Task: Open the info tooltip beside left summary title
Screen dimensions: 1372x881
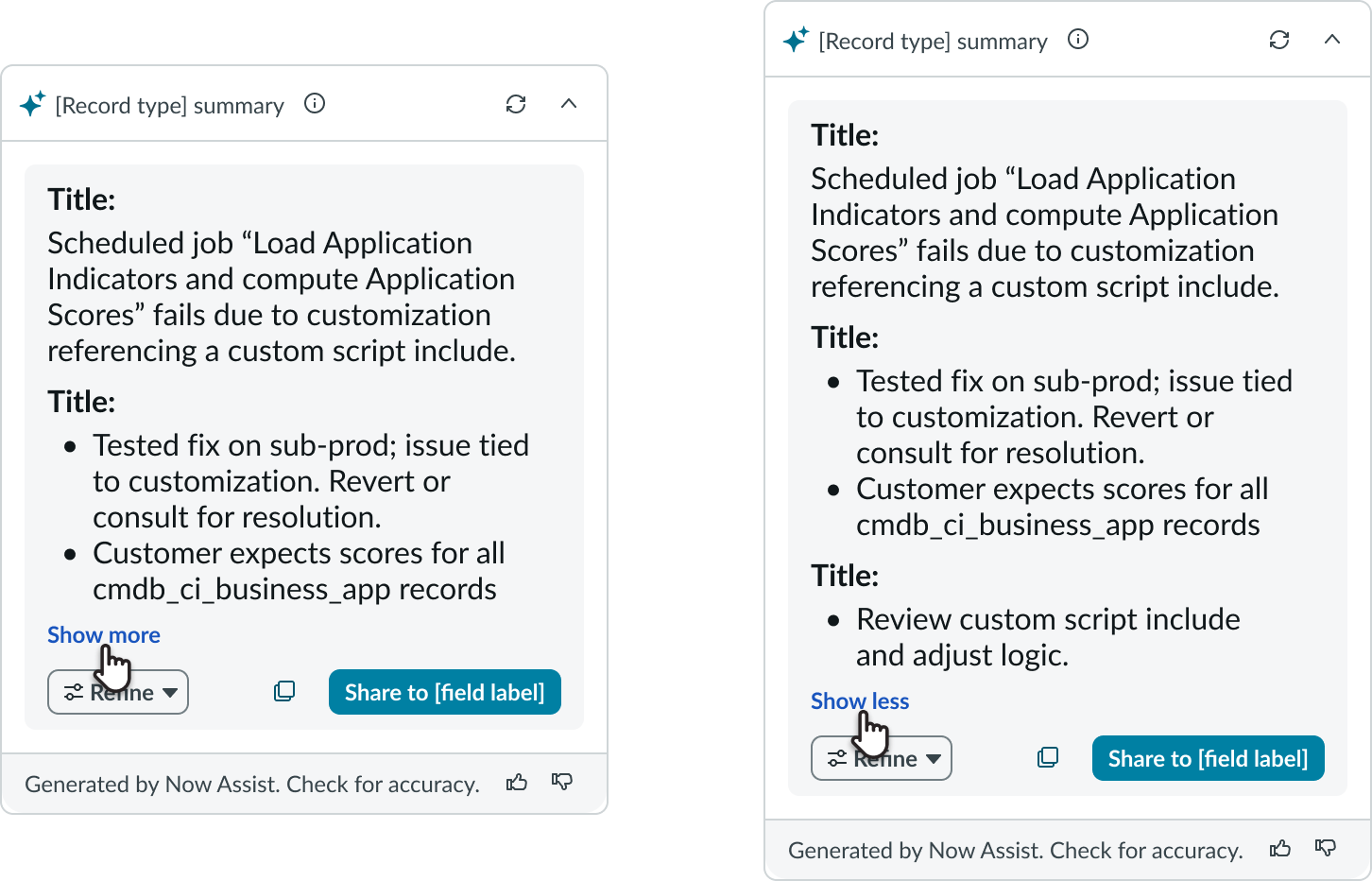Action: (314, 104)
